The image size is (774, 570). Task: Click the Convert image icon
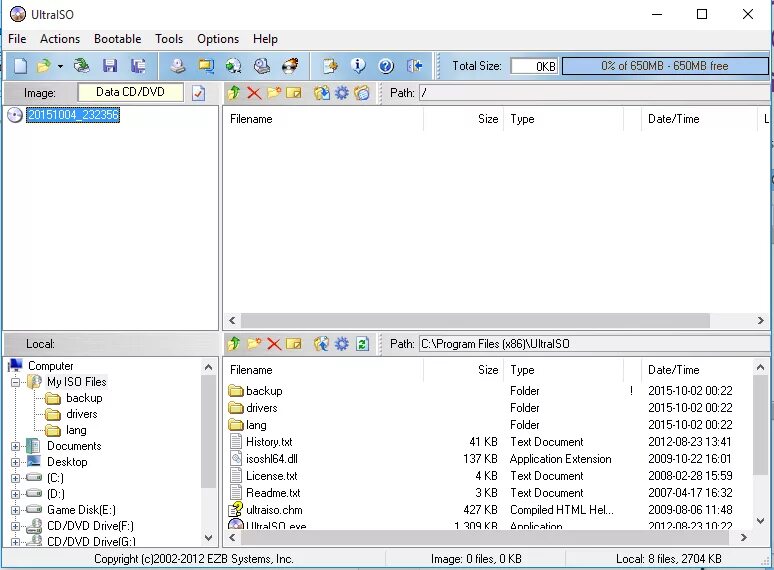pyautogui.click(x=234, y=66)
